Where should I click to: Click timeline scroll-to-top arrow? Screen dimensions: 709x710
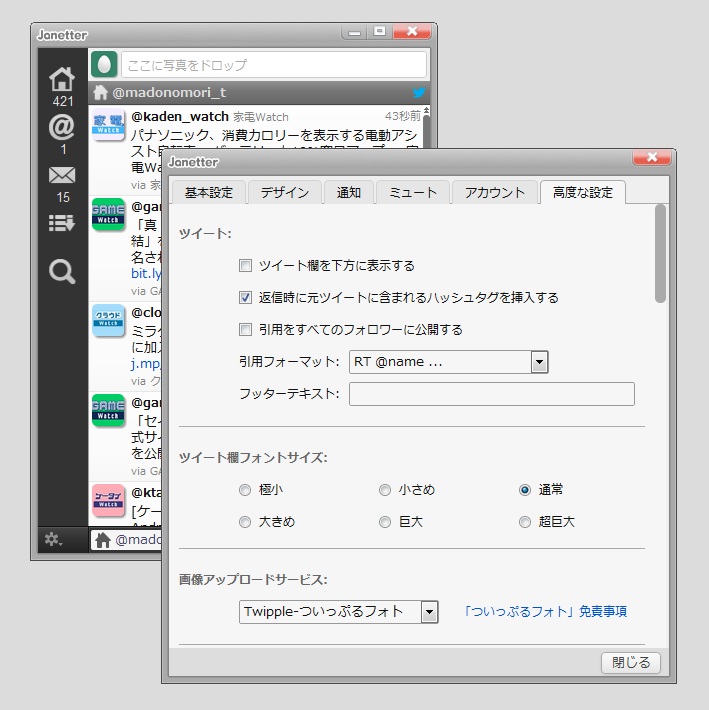point(426,110)
